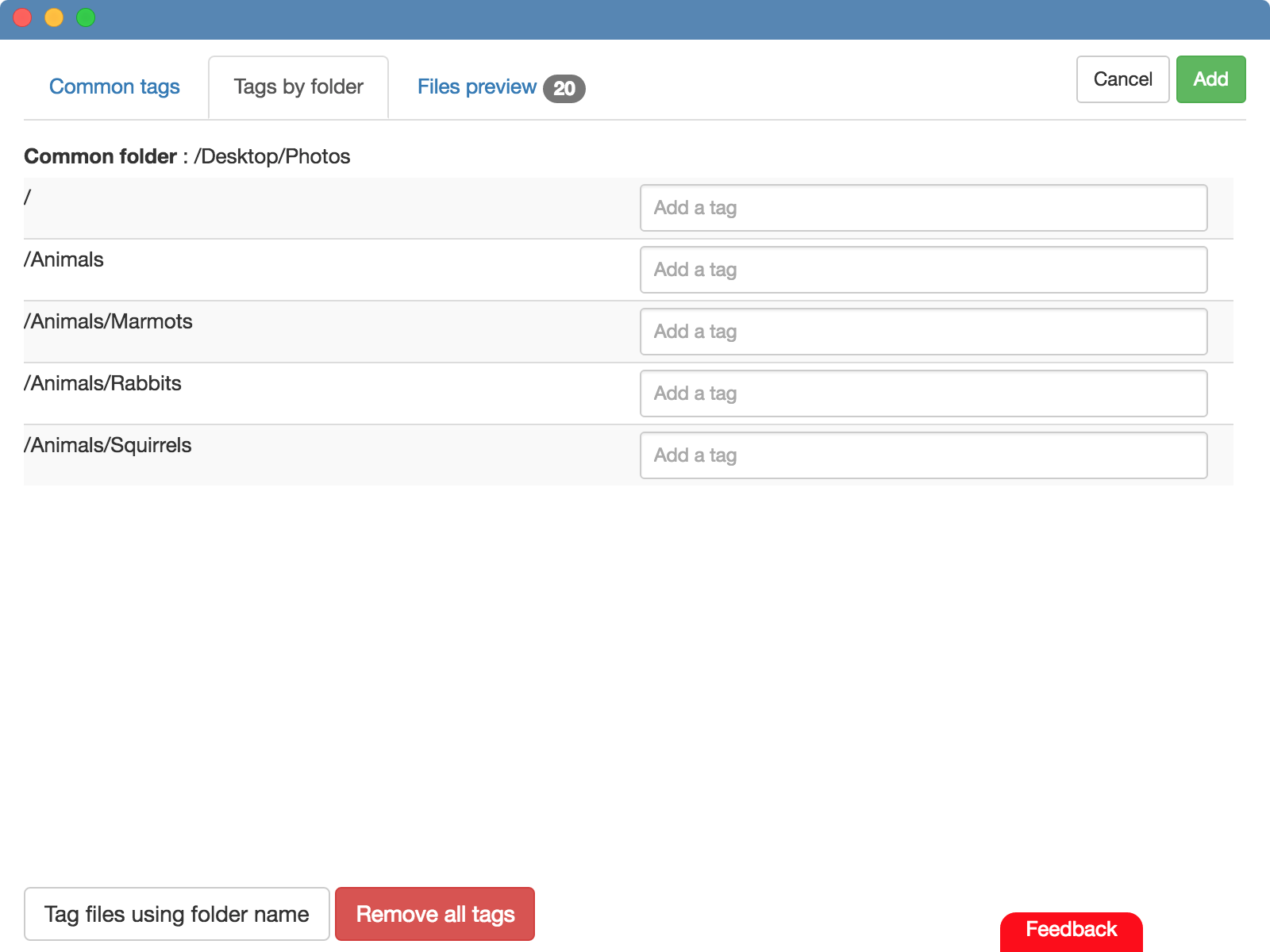The height and width of the screenshot is (952, 1270).
Task: Switch to the Common tags tab
Action: tap(114, 86)
